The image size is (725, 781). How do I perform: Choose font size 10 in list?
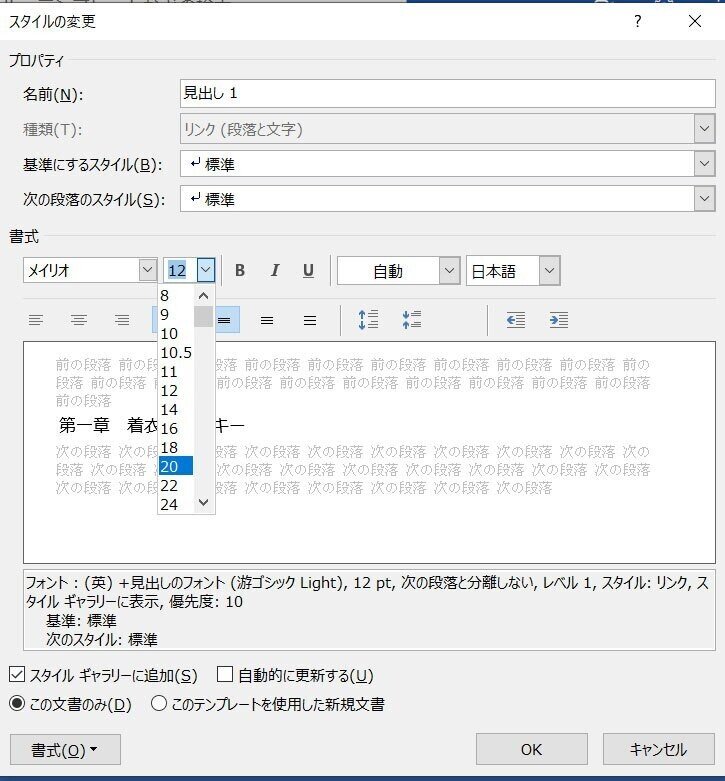click(x=176, y=334)
